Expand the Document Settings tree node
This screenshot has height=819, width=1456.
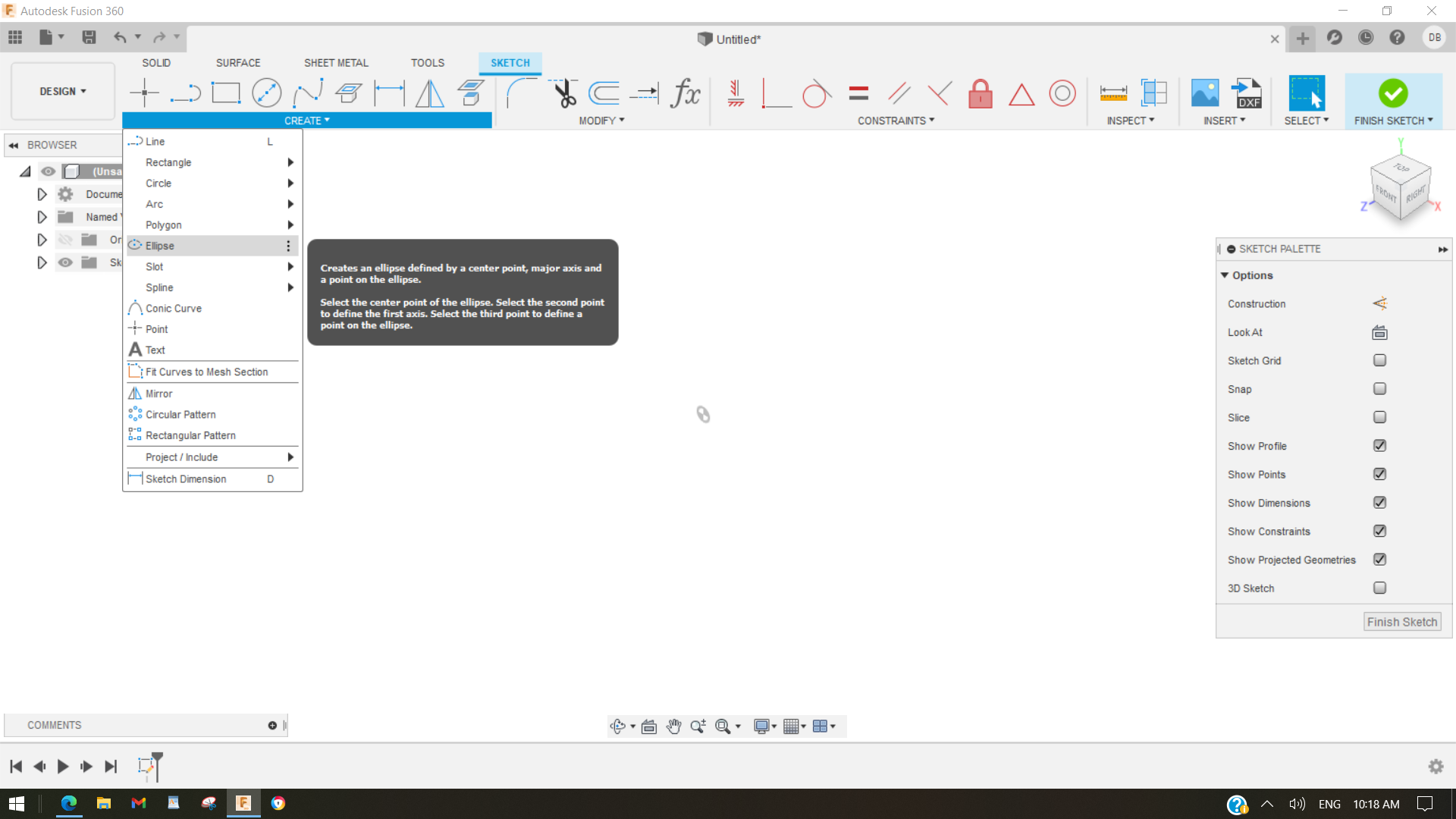[42, 195]
